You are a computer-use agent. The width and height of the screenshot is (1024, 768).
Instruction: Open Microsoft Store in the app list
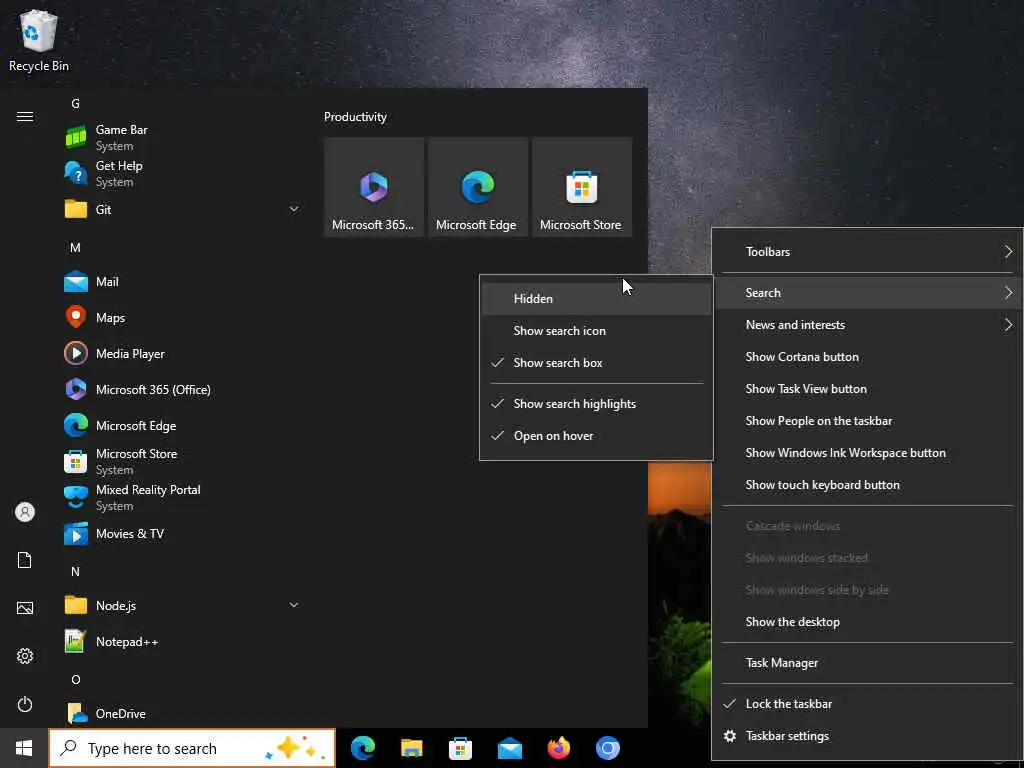[x=181, y=462]
